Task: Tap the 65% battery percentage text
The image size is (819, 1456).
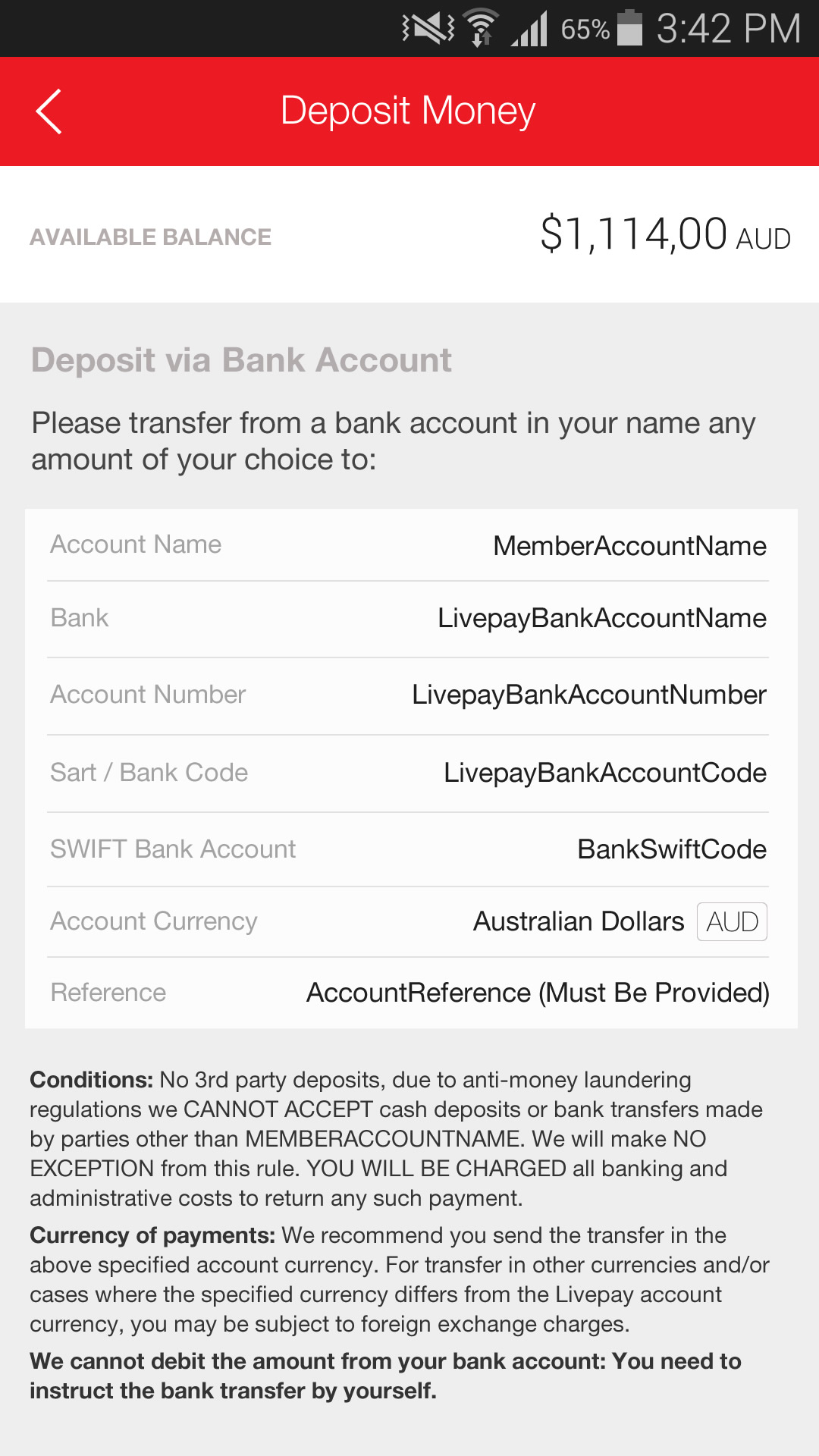Action: [585, 30]
